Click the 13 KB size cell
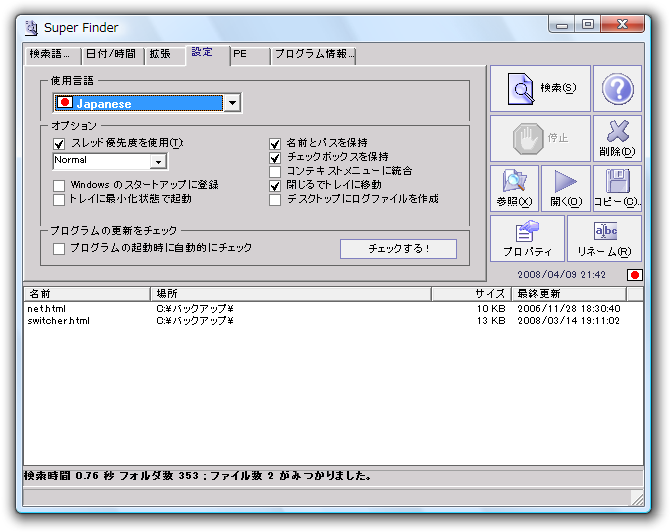 click(491, 321)
